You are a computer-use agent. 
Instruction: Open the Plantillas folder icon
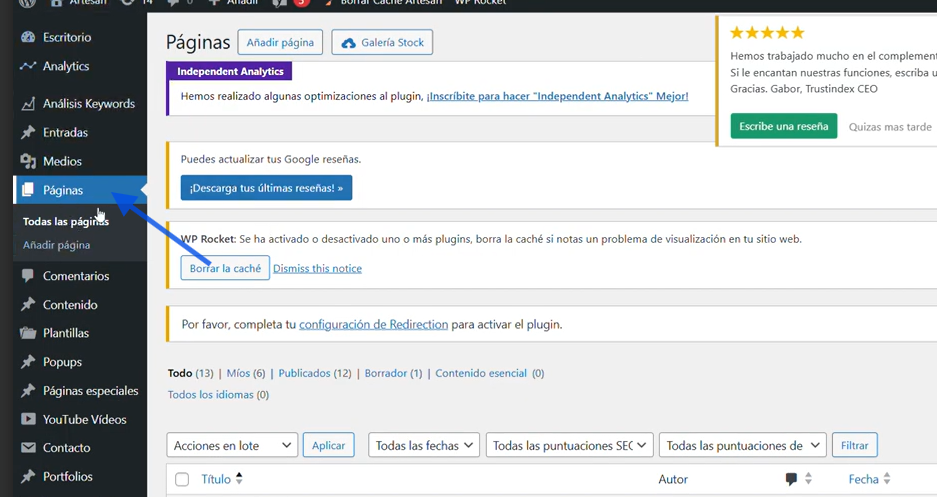(28, 333)
